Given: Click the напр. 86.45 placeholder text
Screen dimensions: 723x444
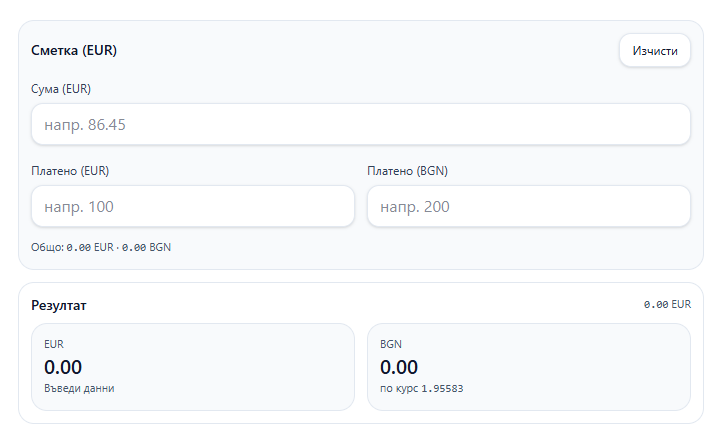Looking at the screenshot, I should [85, 125].
